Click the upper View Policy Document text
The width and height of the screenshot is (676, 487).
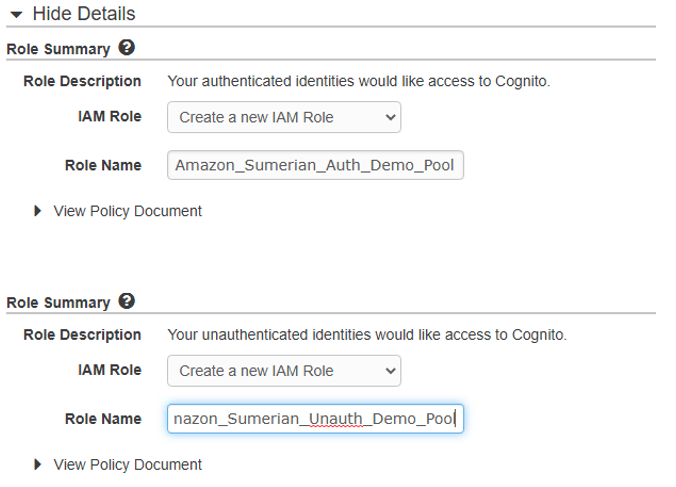tap(127, 211)
